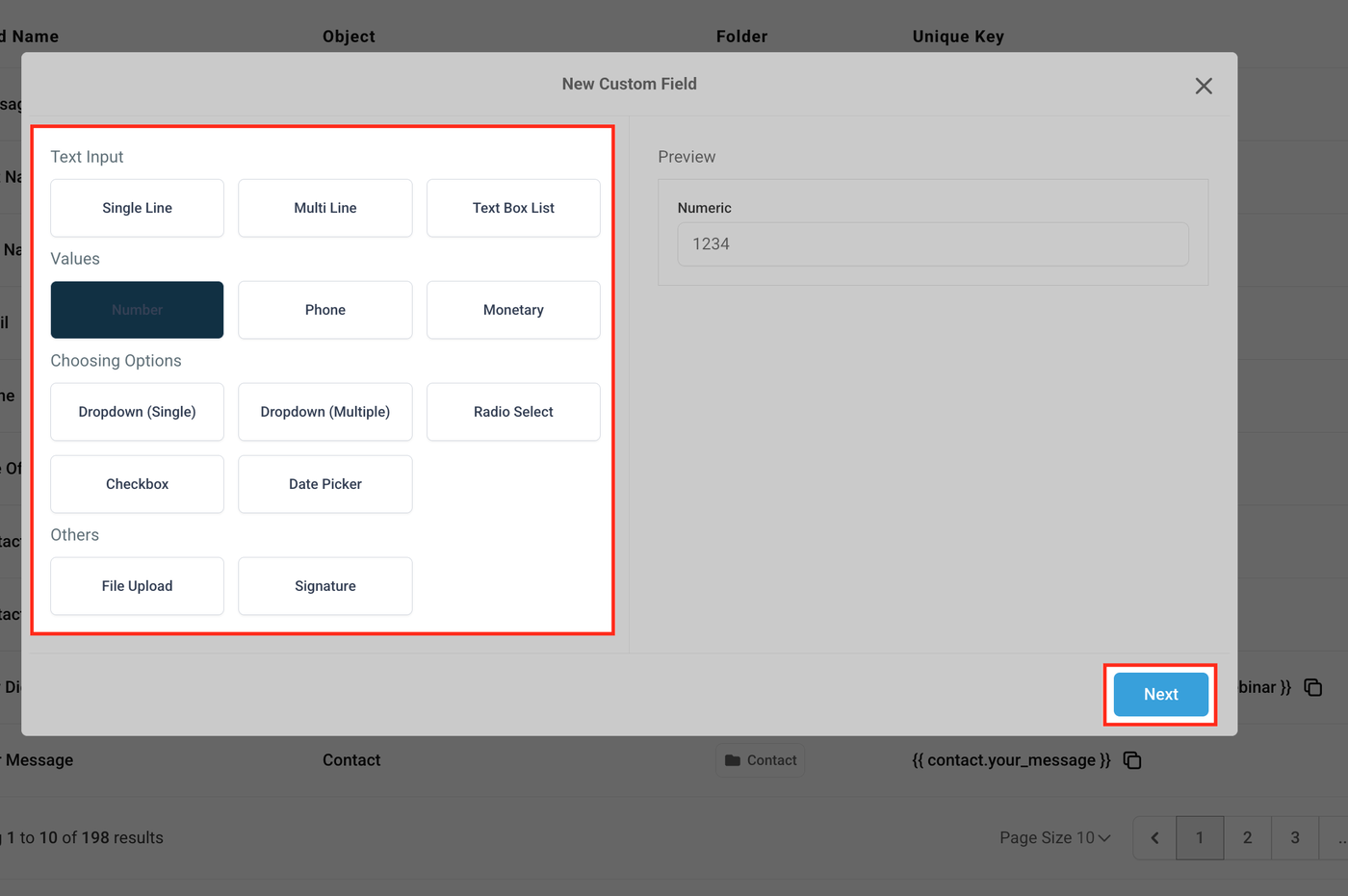
Task: Pick the File Upload field type
Action: (137, 586)
